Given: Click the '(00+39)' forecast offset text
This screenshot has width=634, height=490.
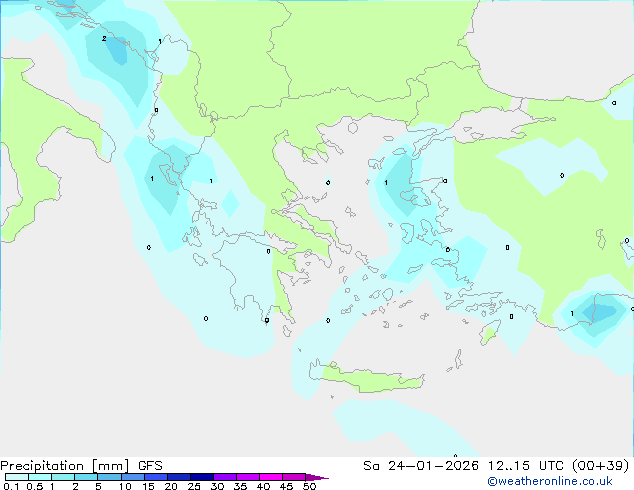Looking at the screenshot, I should (601, 466).
